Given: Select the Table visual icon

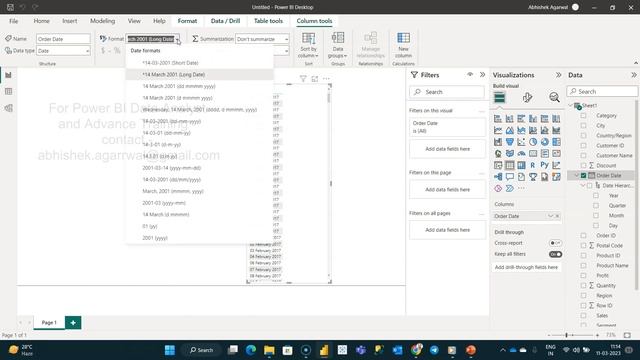Looking at the screenshot, I should click(509, 165).
